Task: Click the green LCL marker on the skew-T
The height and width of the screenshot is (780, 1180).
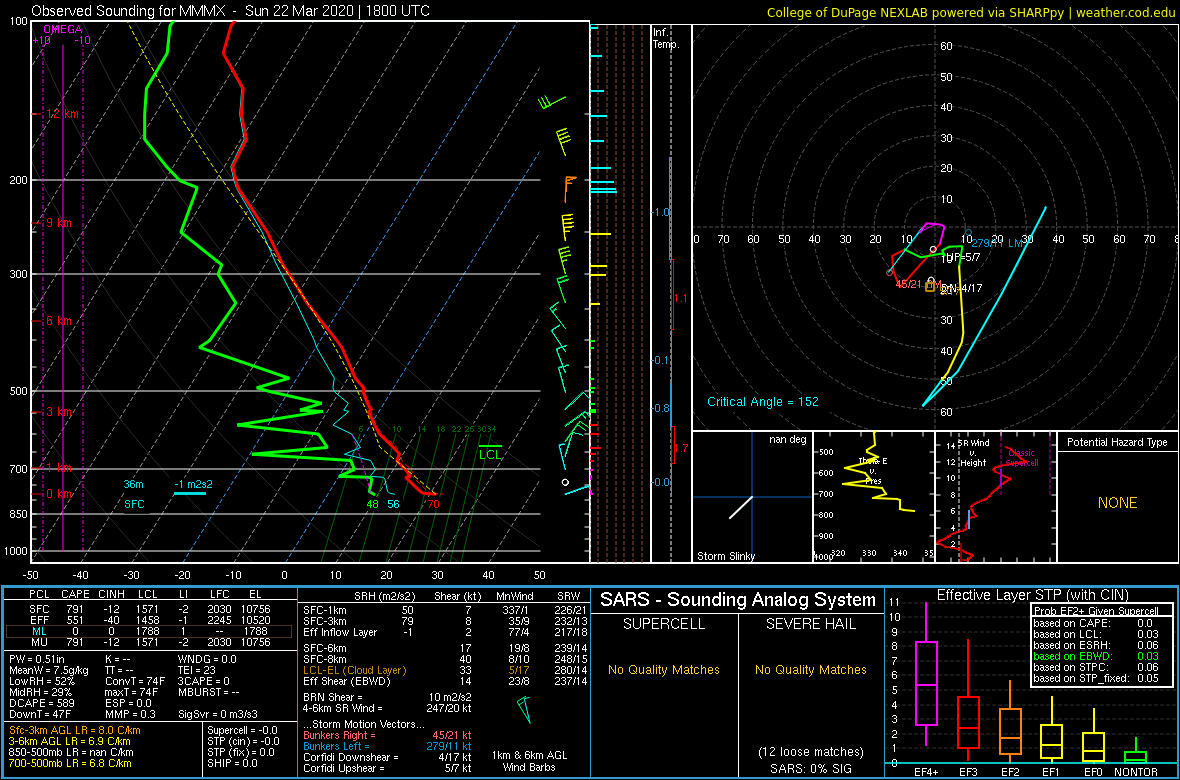Action: pos(490,452)
